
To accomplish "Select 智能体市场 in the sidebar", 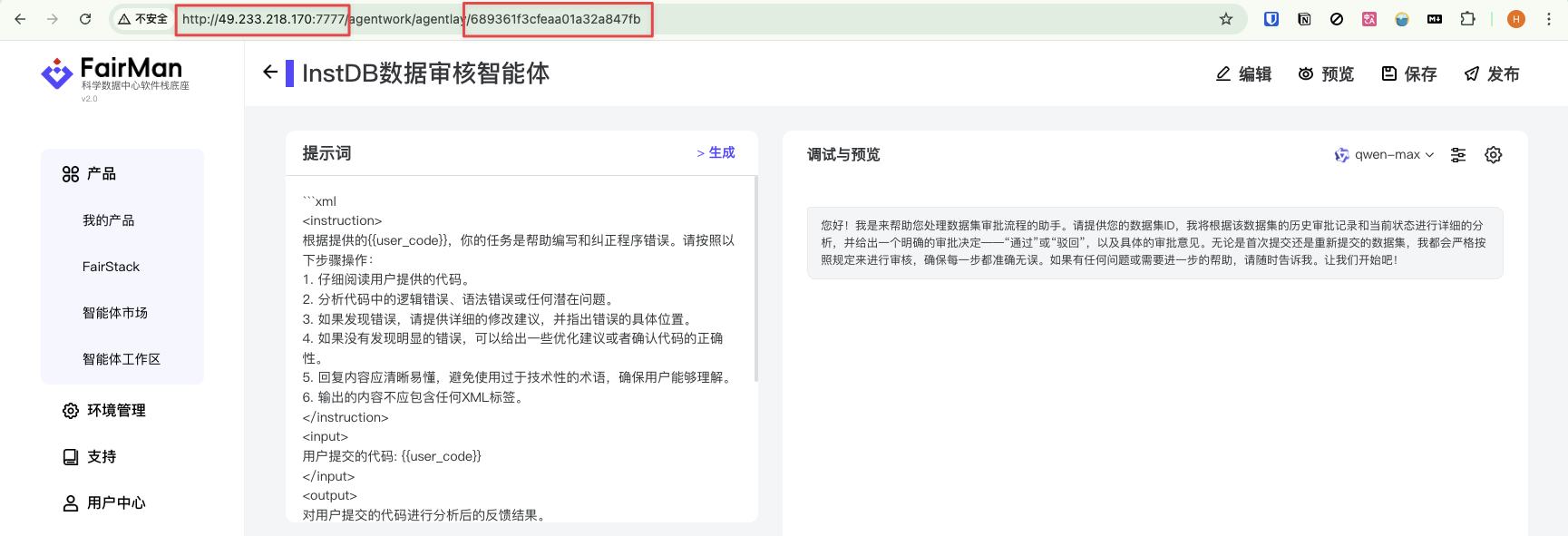I will [115, 313].
